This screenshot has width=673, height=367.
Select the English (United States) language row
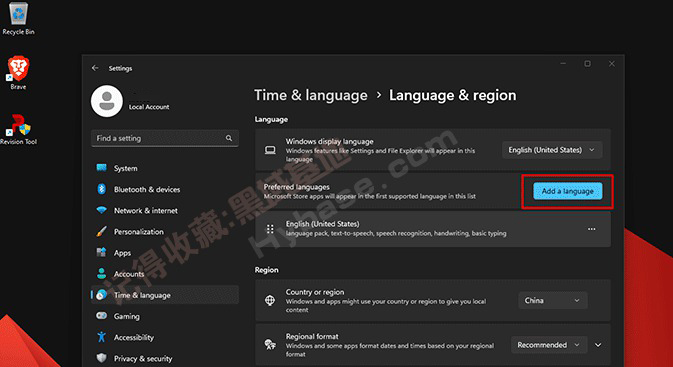[x=433, y=229]
